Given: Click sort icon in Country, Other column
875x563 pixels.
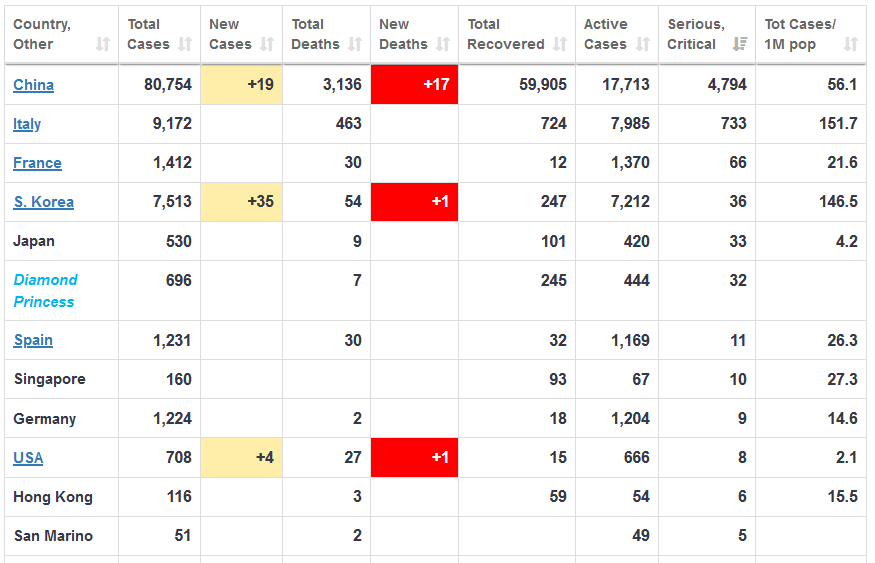Looking at the screenshot, I should point(103,44).
